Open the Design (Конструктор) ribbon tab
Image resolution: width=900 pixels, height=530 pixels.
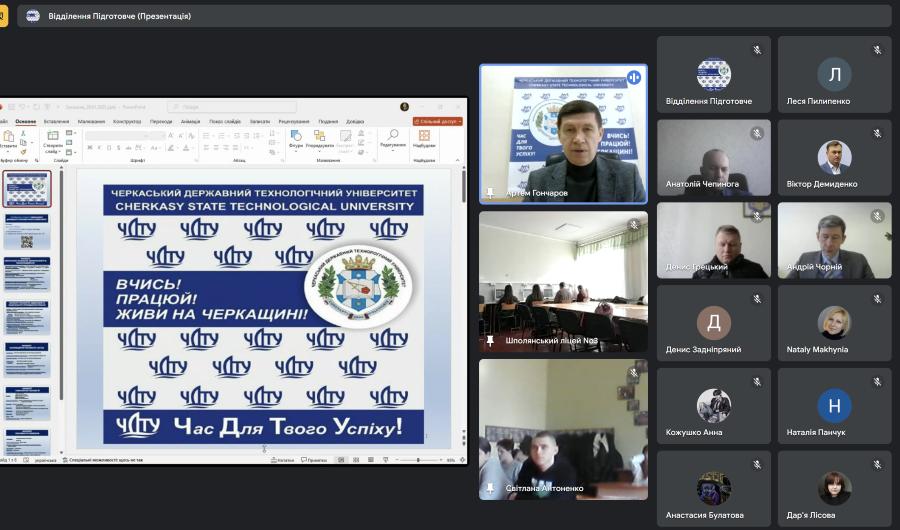(x=127, y=122)
